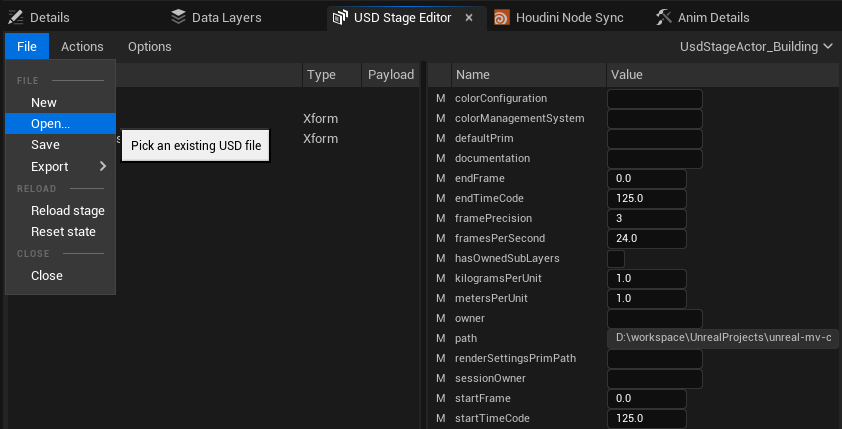842x429 pixels.
Task: Click the kilogramsPerUnit value 1.0
Action: pos(647,279)
